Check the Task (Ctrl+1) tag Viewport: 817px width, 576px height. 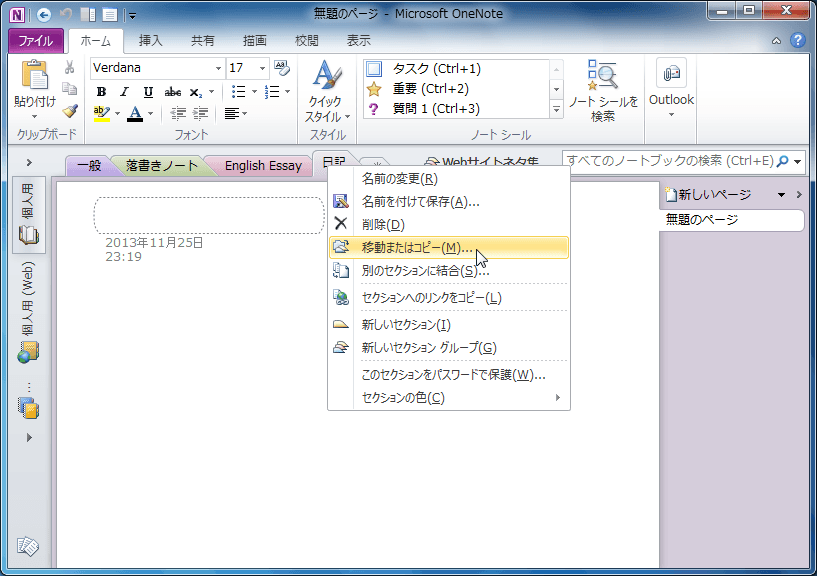pos(374,69)
